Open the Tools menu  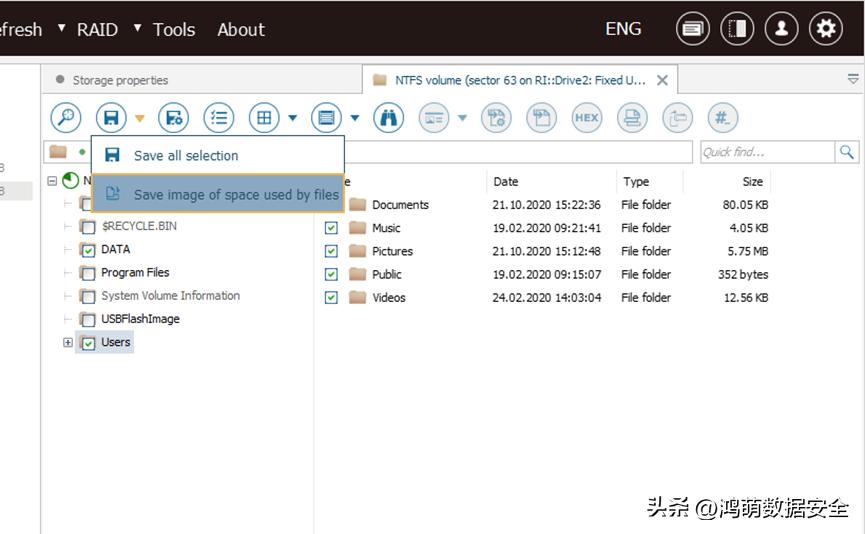[x=174, y=29]
